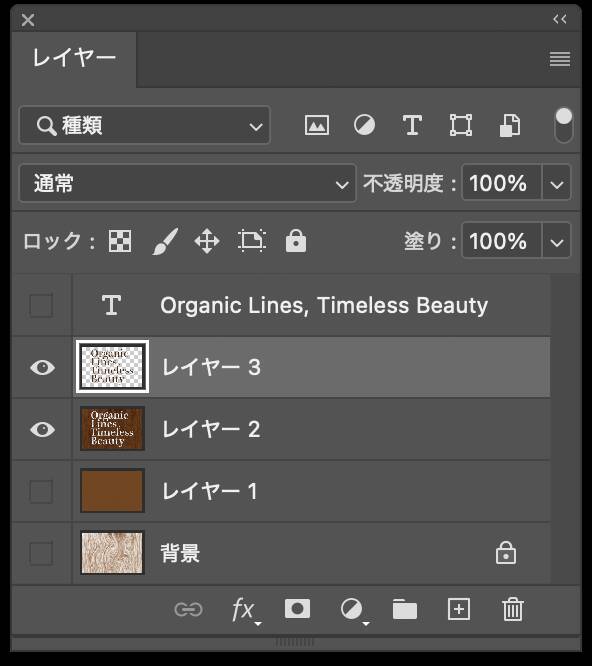Filter for shape layers
The image size is (592, 666).
tap(461, 125)
